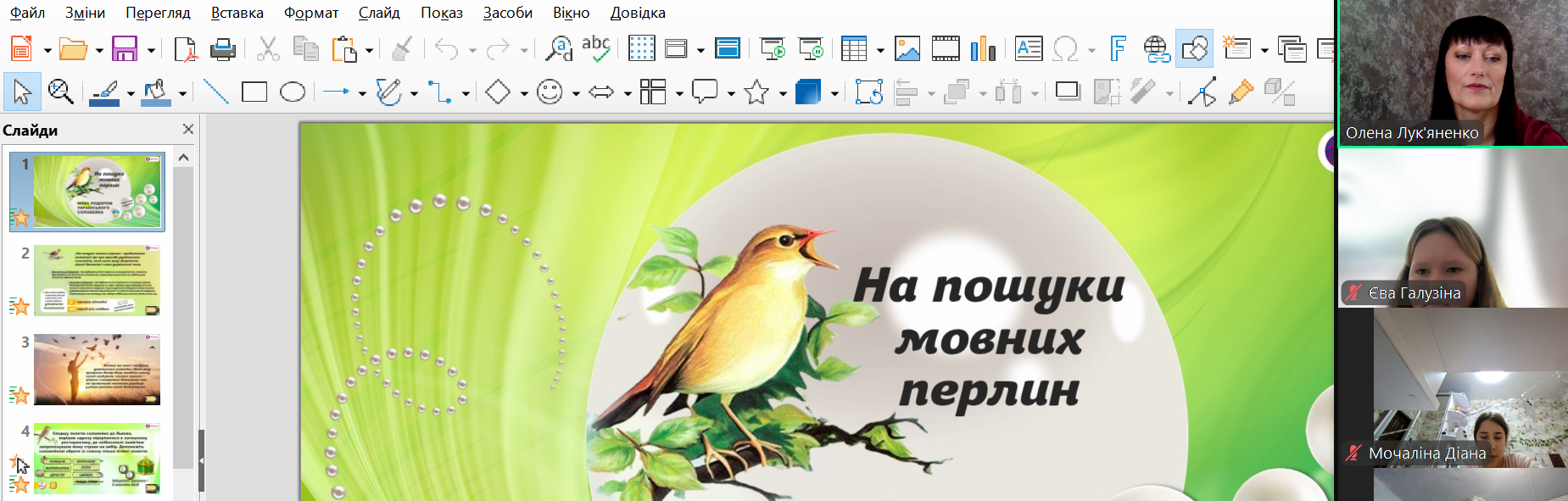Click the Paste clipboard icon
The height and width of the screenshot is (501, 1568).
tap(343, 49)
